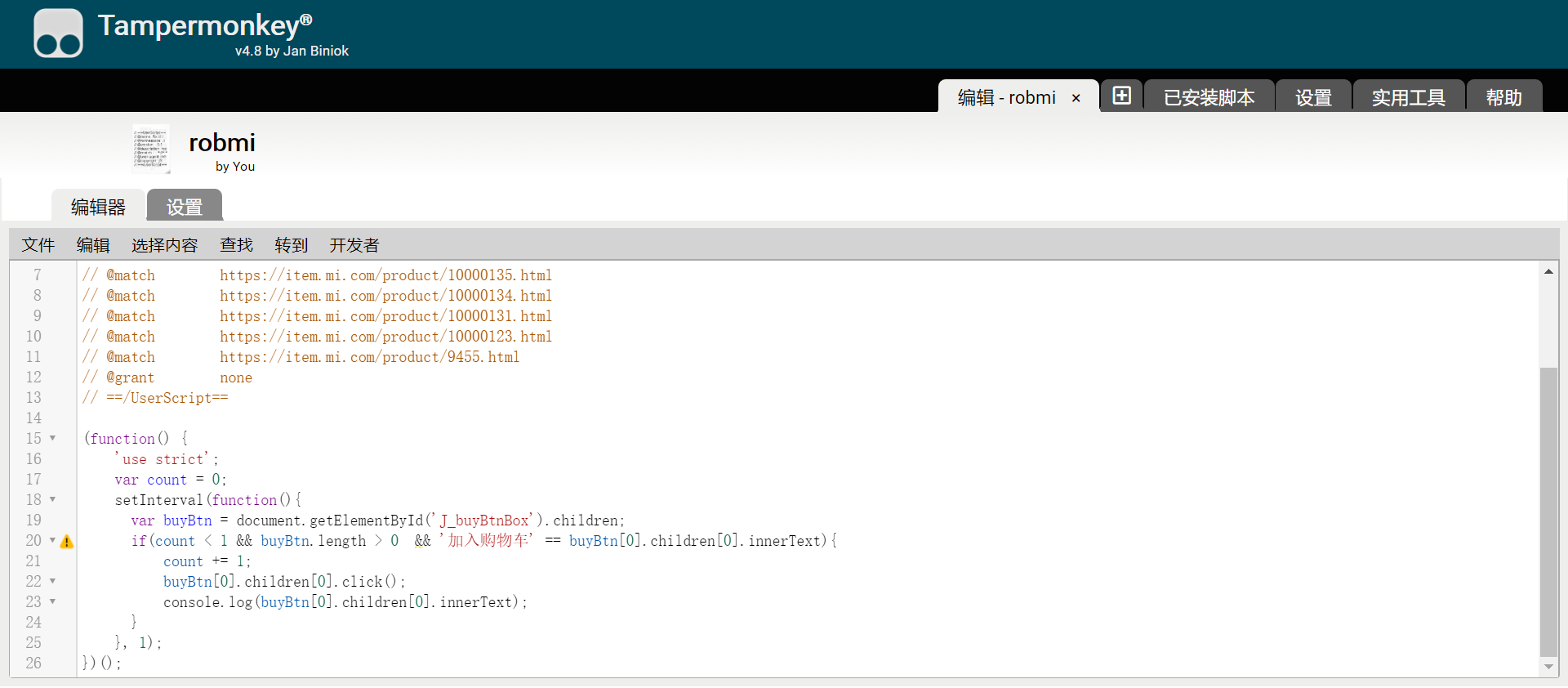Click the by You author text
The image size is (1568, 688).
(x=235, y=167)
